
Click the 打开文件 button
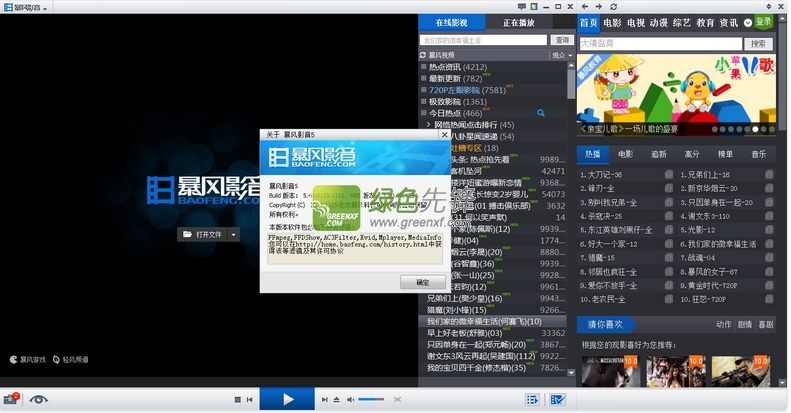point(203,234)
